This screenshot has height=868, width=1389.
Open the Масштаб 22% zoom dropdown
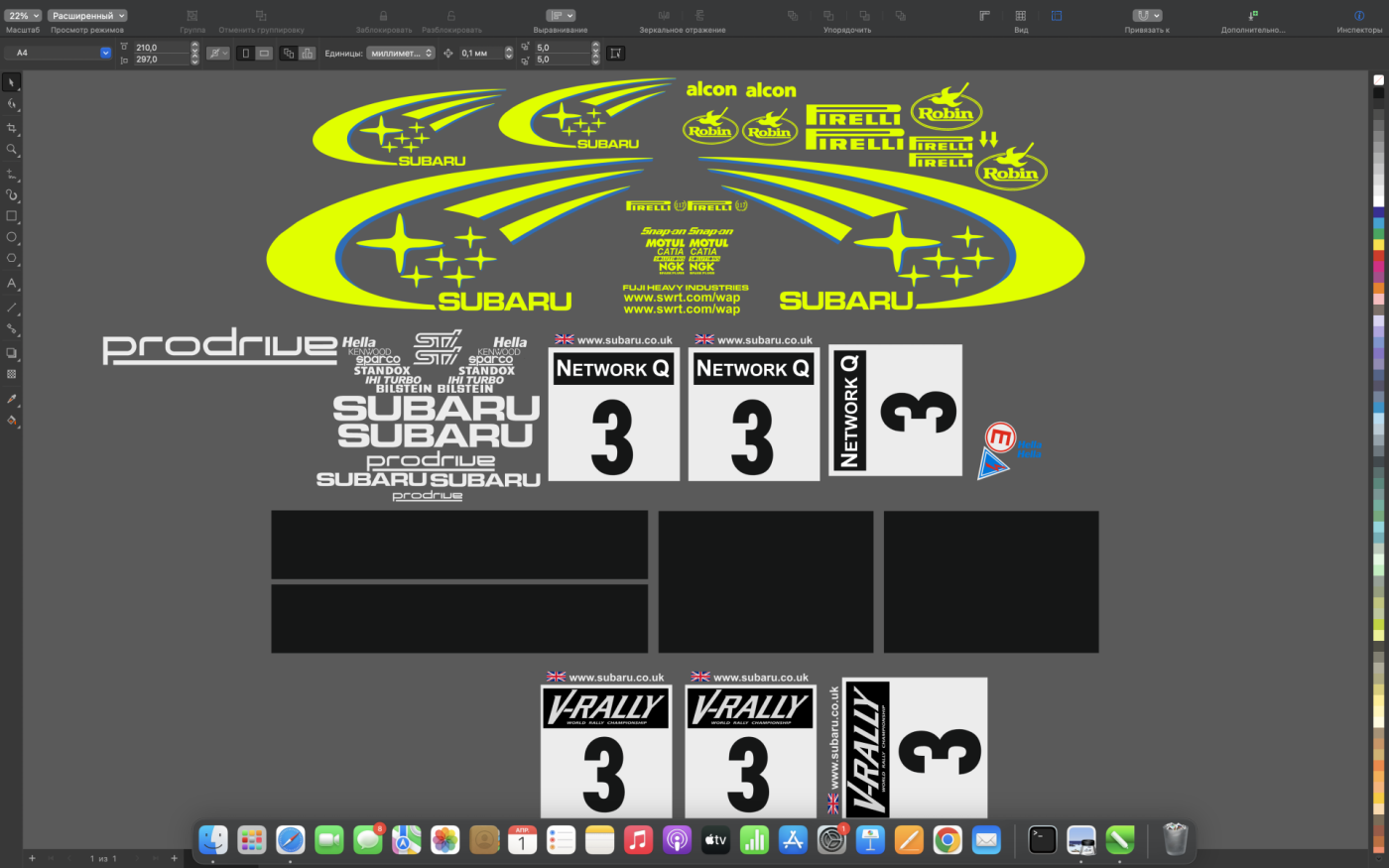[x=23, y=16]
